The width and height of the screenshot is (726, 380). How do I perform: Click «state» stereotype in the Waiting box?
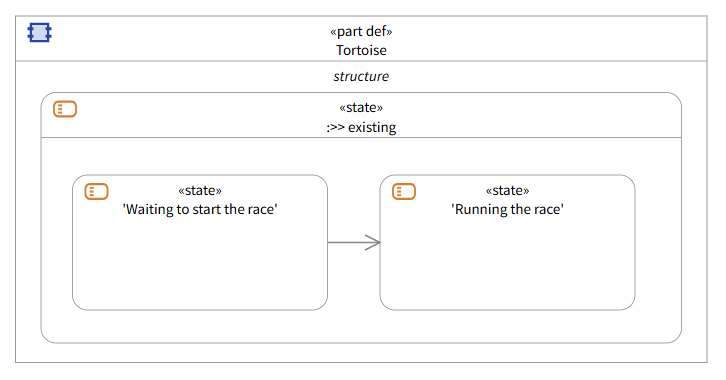200,190
